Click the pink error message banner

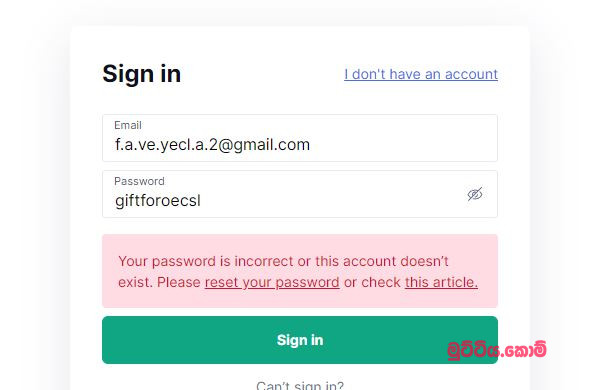pyautogui.click(x=300, y=271)
